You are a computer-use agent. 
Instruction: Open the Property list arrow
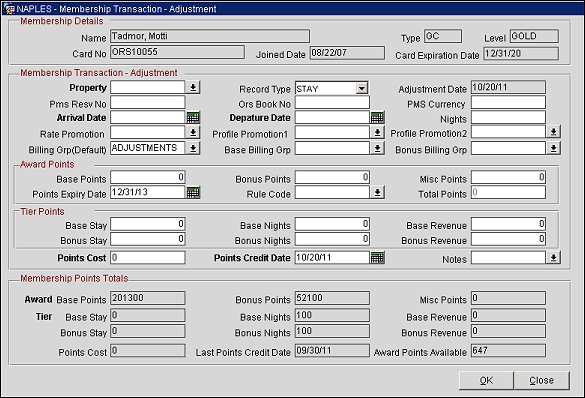pos(193,87)
